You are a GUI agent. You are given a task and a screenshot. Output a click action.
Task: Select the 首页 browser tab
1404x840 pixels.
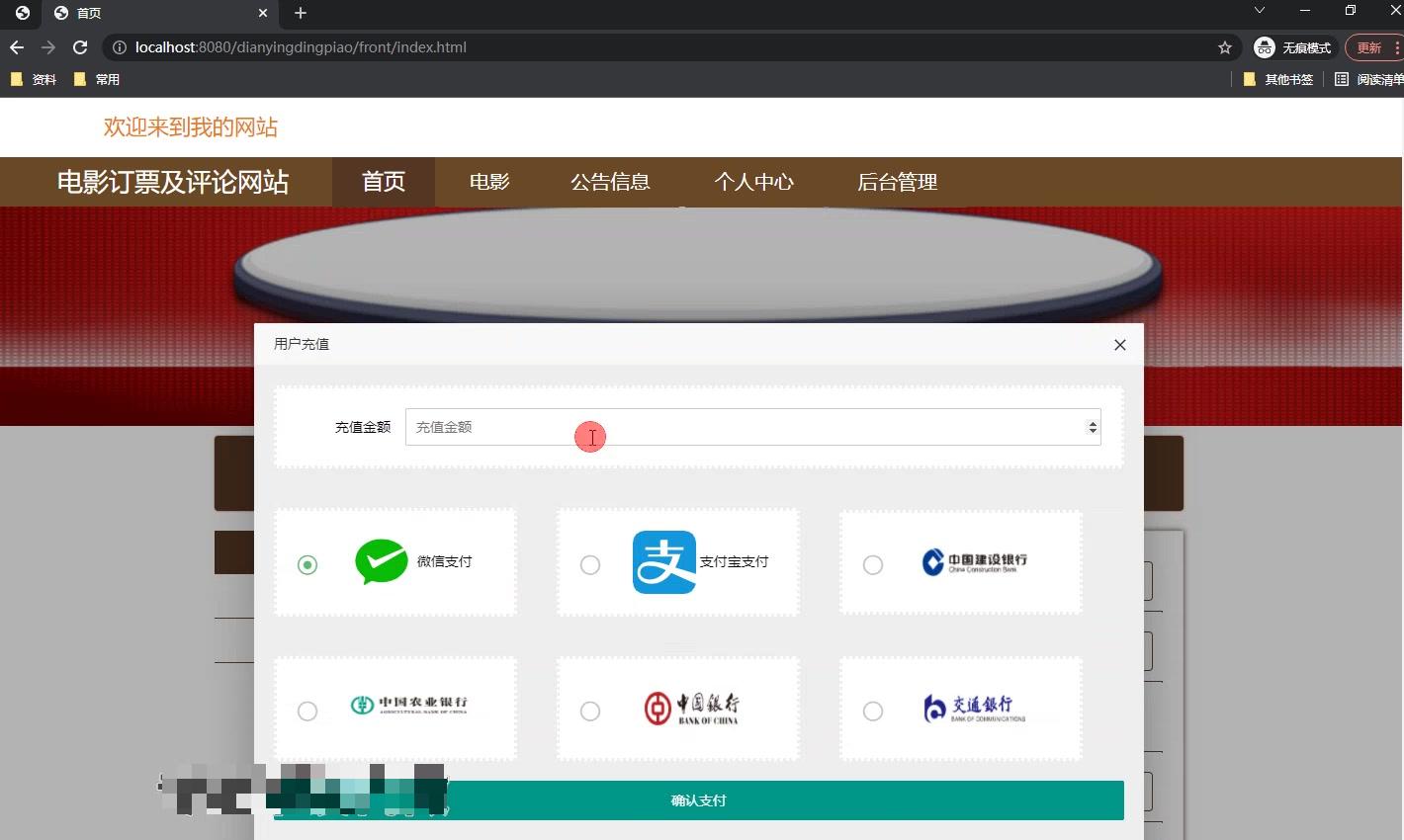[x=161, y=13]
